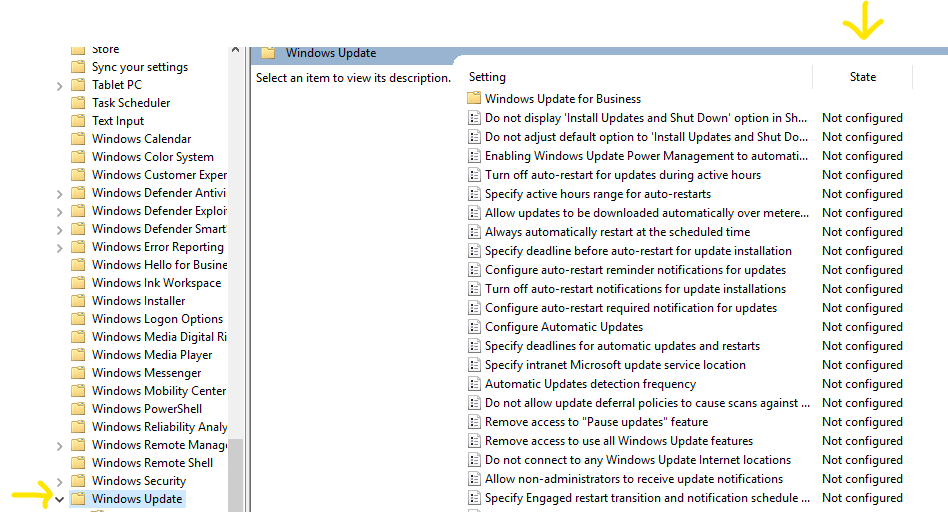Click Not configured state for Configure Automatic Updates
Viewport: 948px width, 512px height.
pyautogui.click(x=862, y=326)
